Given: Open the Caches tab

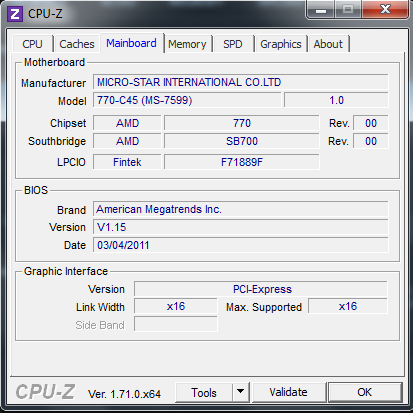Looking at the screenshot, I should [77, 44].
